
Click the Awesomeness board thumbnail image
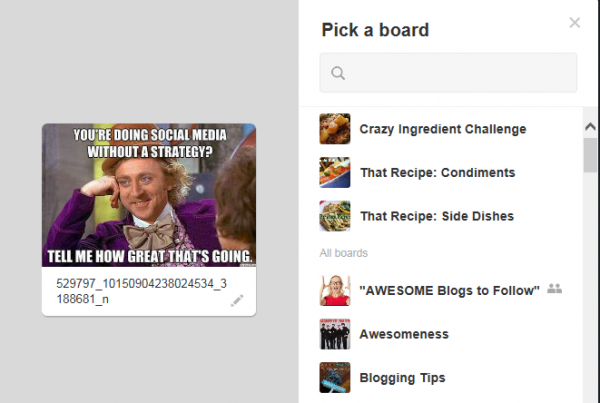tap(335, 334)
